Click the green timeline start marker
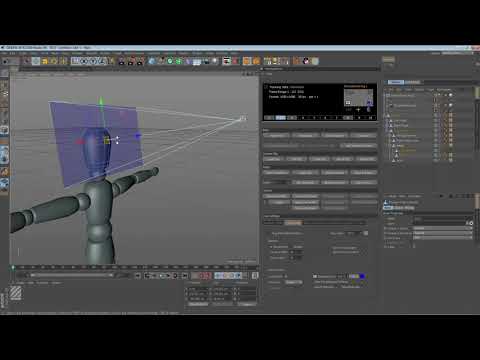This screenshot has height=360, width=480. point(13,267)
